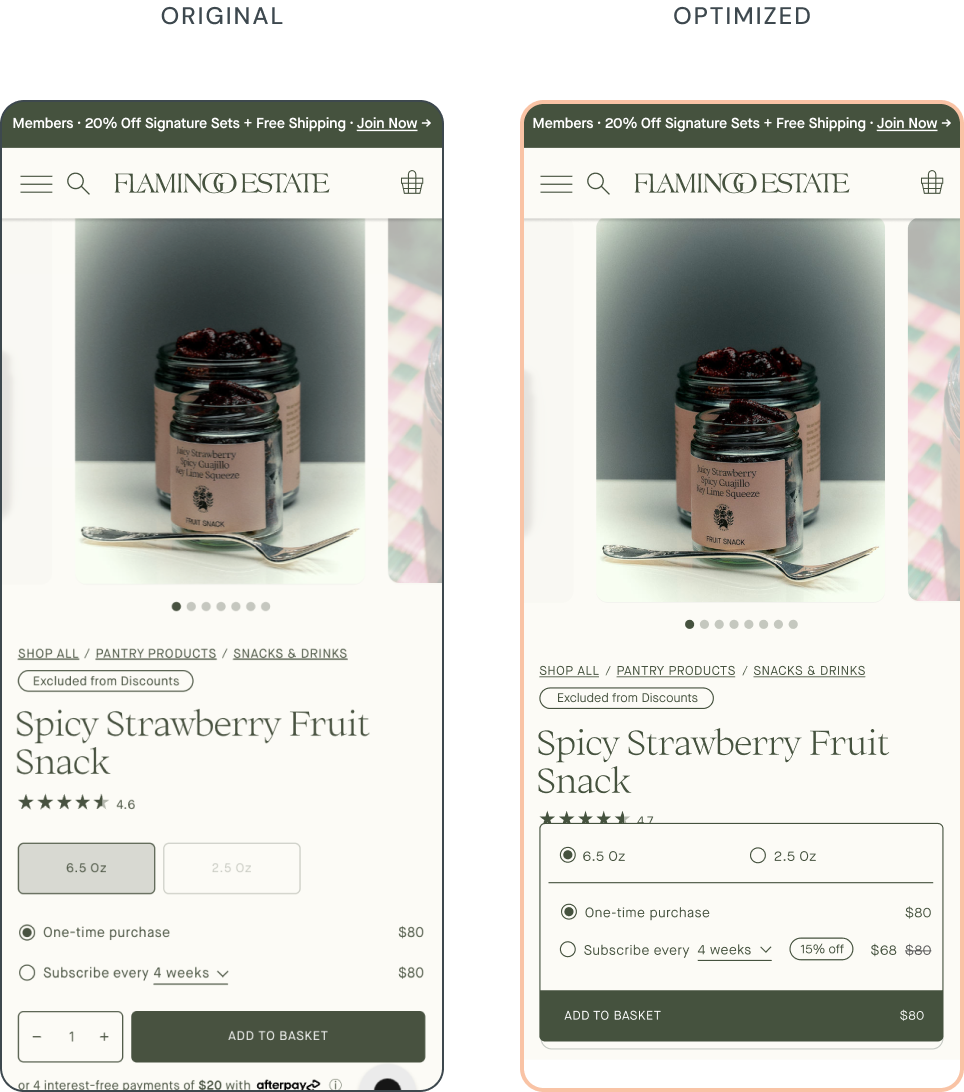Viewport: 964px width, 1092px height.
Task: Click plus quantity icon in Original
Action: [104, 1036]
